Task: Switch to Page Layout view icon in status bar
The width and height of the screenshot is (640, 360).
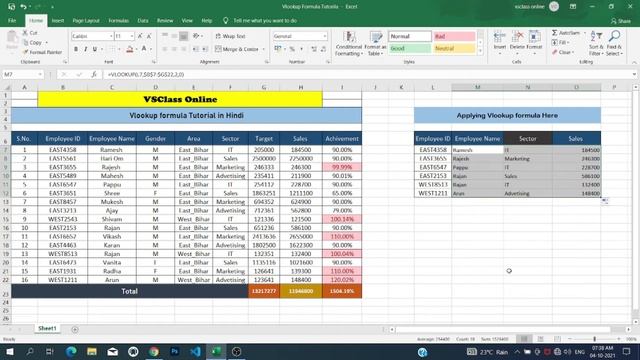Action: [x=541, y=339]
